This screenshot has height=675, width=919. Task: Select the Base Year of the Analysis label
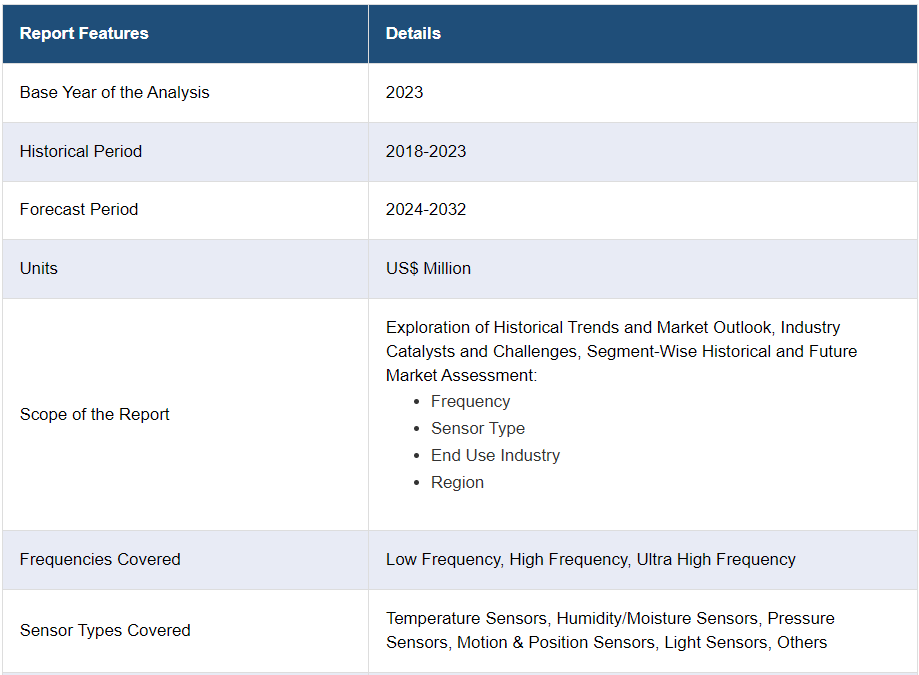pos(115,92)
